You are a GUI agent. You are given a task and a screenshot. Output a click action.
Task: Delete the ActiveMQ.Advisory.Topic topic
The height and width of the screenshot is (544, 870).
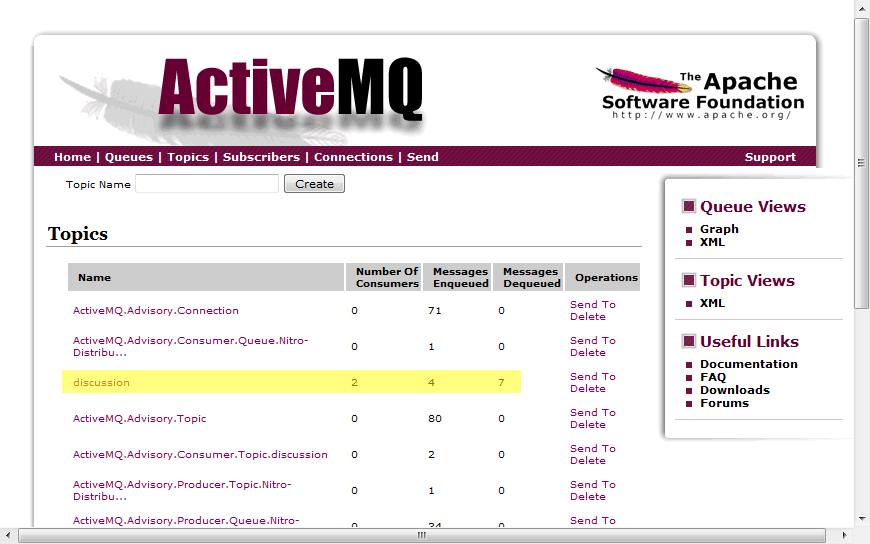coord(588,425)
